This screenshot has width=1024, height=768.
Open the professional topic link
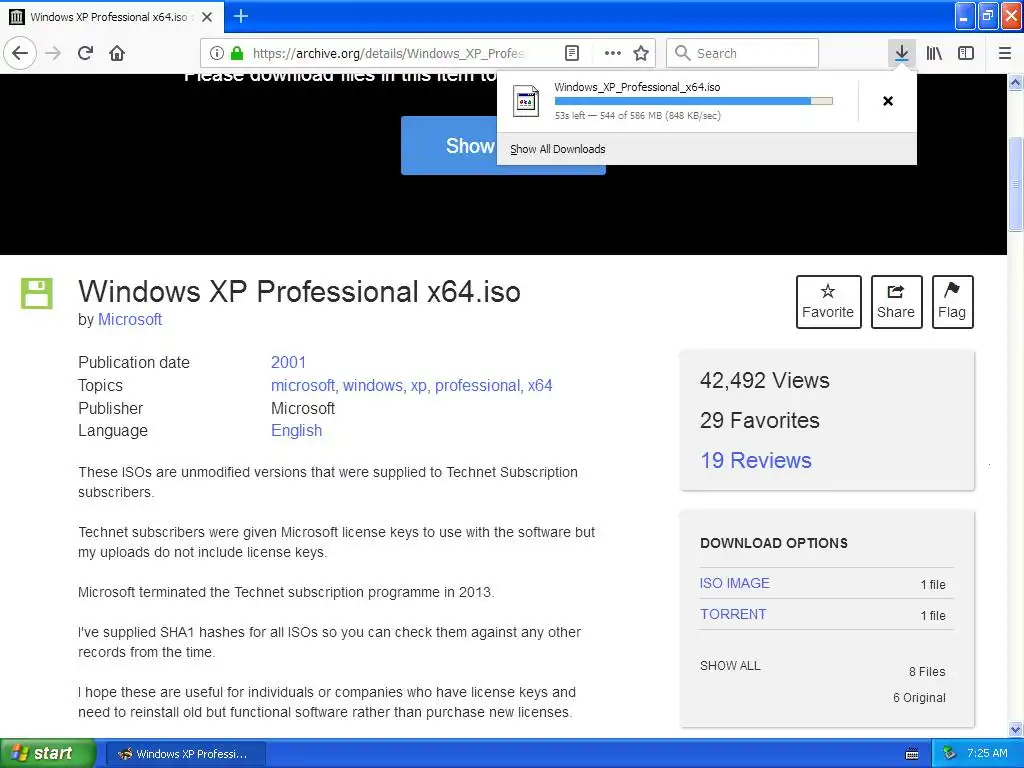[477, 385]
